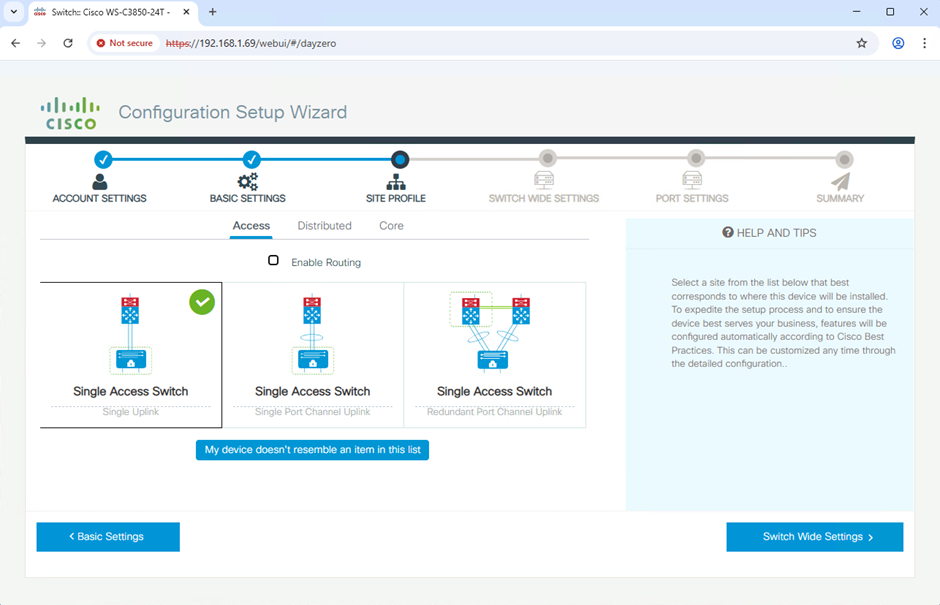The image size is (940, 605).
Task: Switch to the Access tab
Action: click(251, 226)
